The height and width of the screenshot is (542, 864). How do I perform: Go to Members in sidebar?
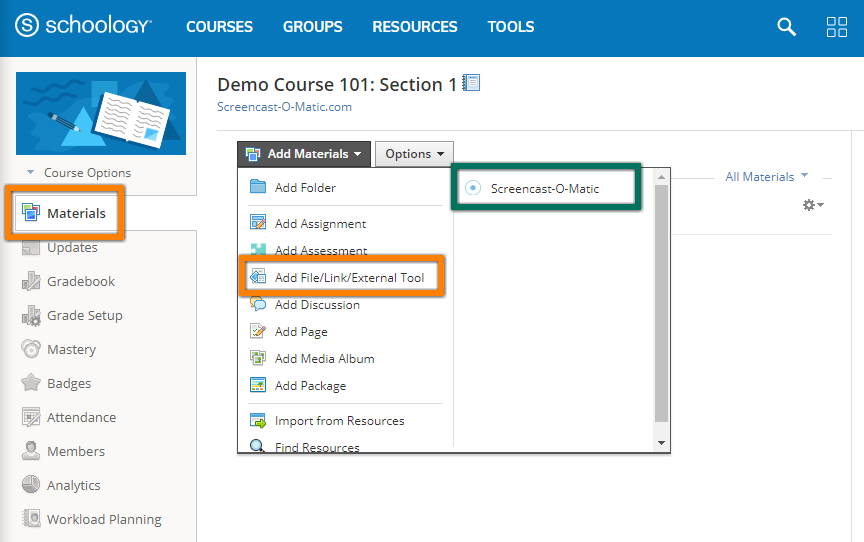coord(76,452)
